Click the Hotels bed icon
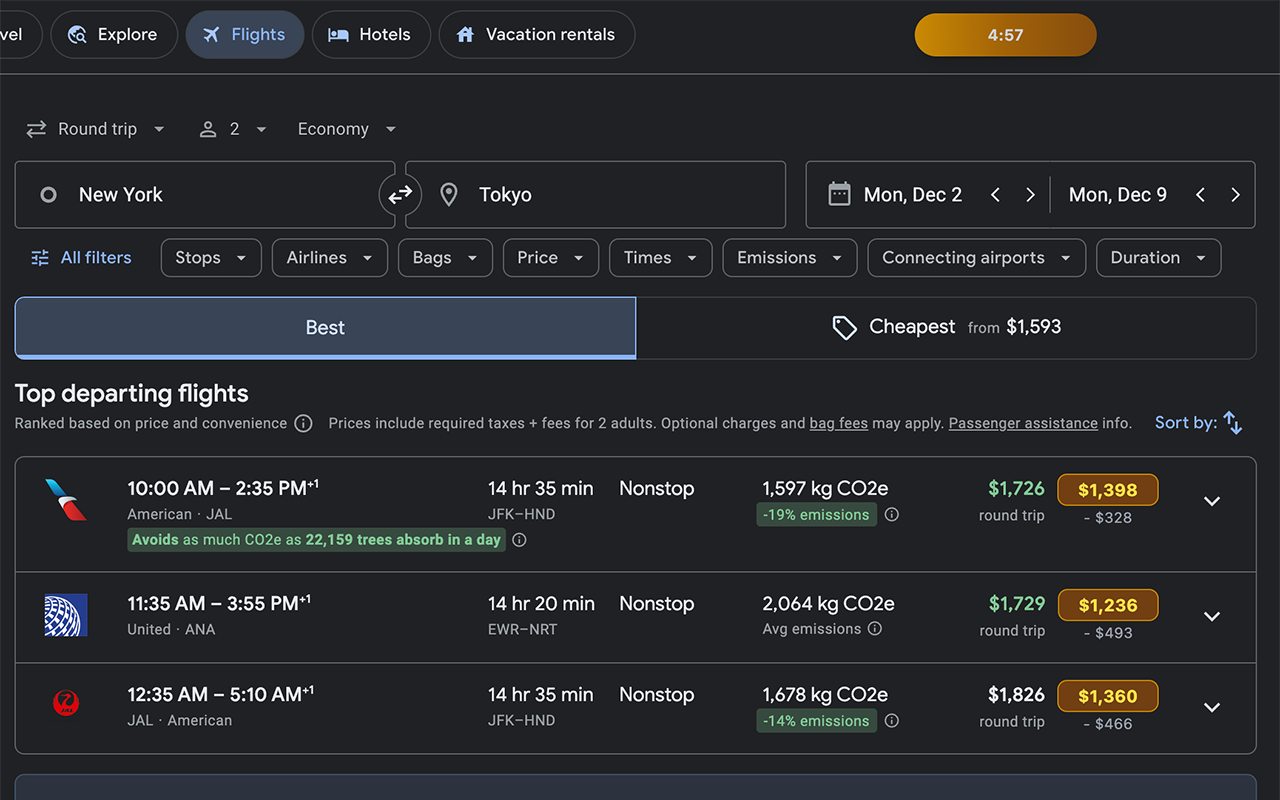The height and width of the screenshot is (800, 1280). (x=339, y=33)
